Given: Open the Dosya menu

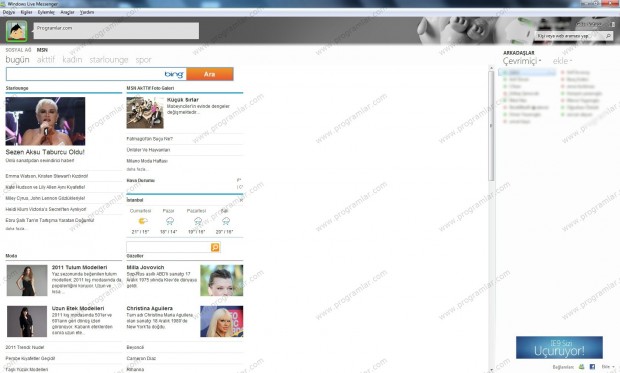Looking at the screenshot, I should point(9,12).
